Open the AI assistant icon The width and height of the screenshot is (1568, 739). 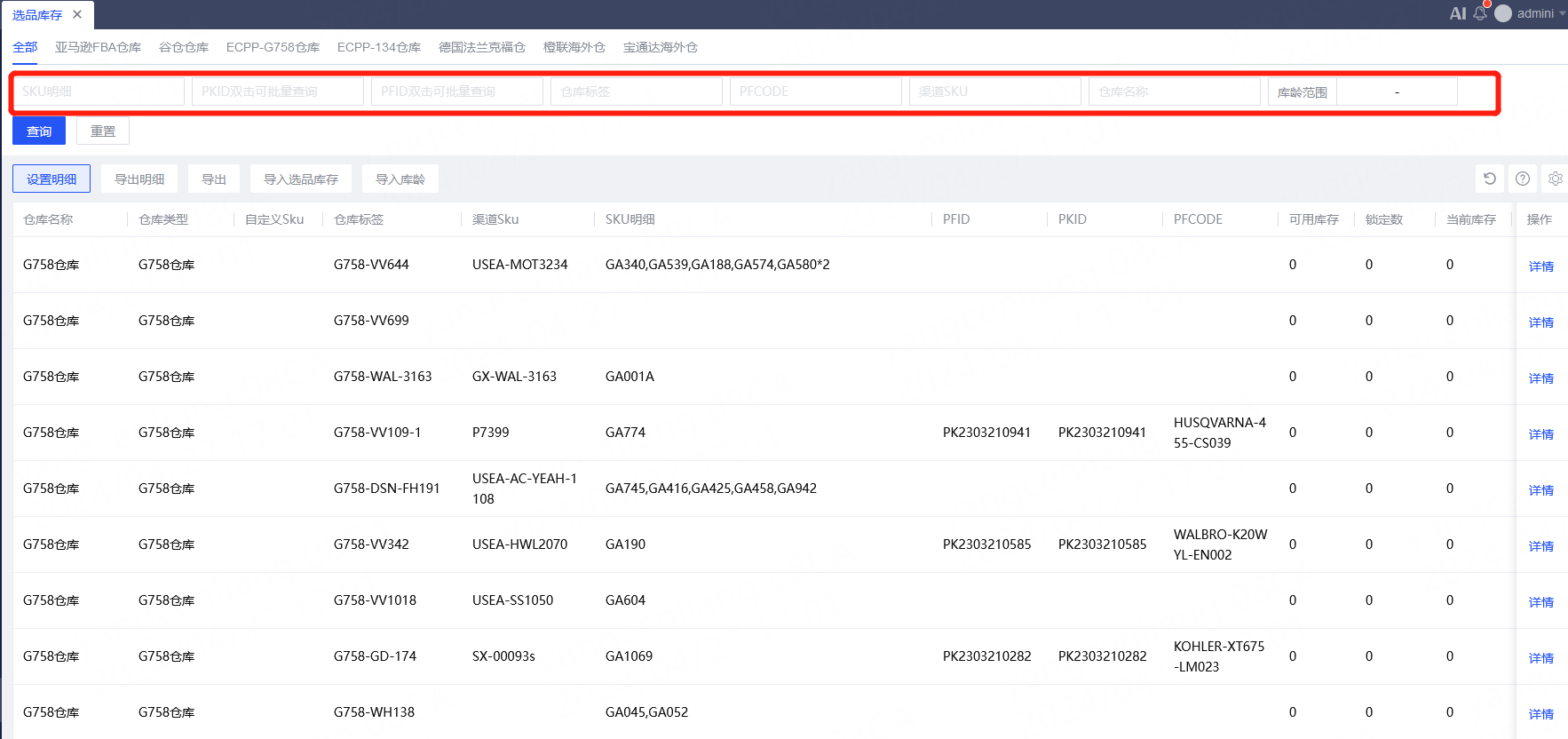1457,13
